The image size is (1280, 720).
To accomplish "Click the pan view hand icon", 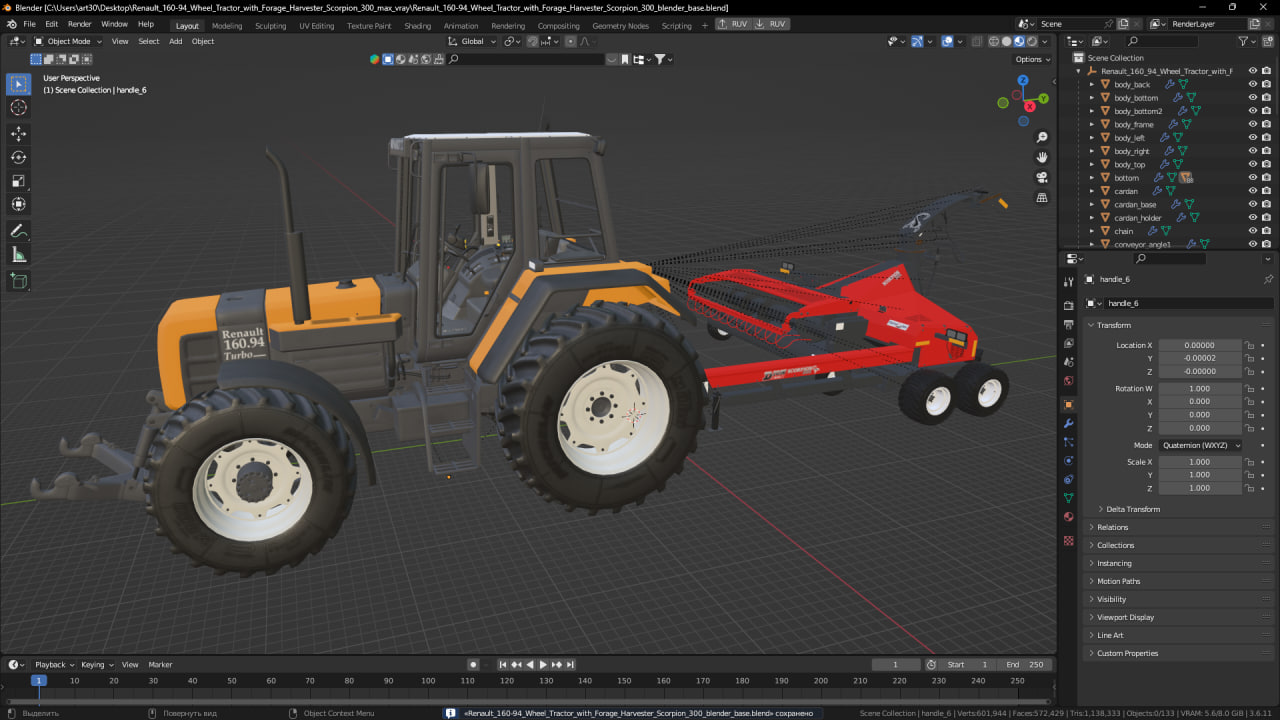I will click(1042, 157).
